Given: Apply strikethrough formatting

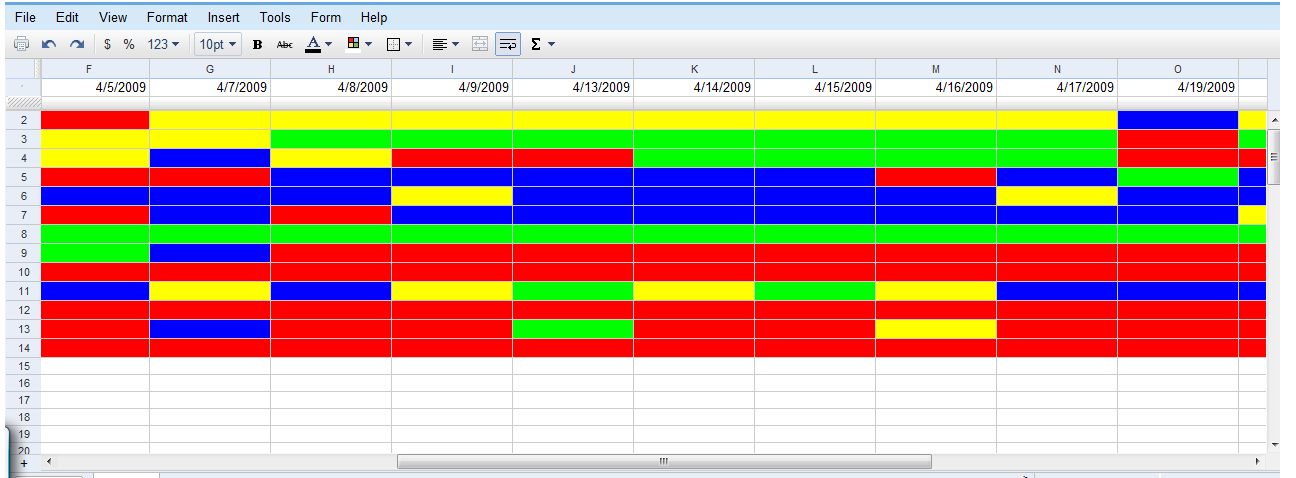Looking at the screenshot, I should pyautogui.click(x=285, y=44).
